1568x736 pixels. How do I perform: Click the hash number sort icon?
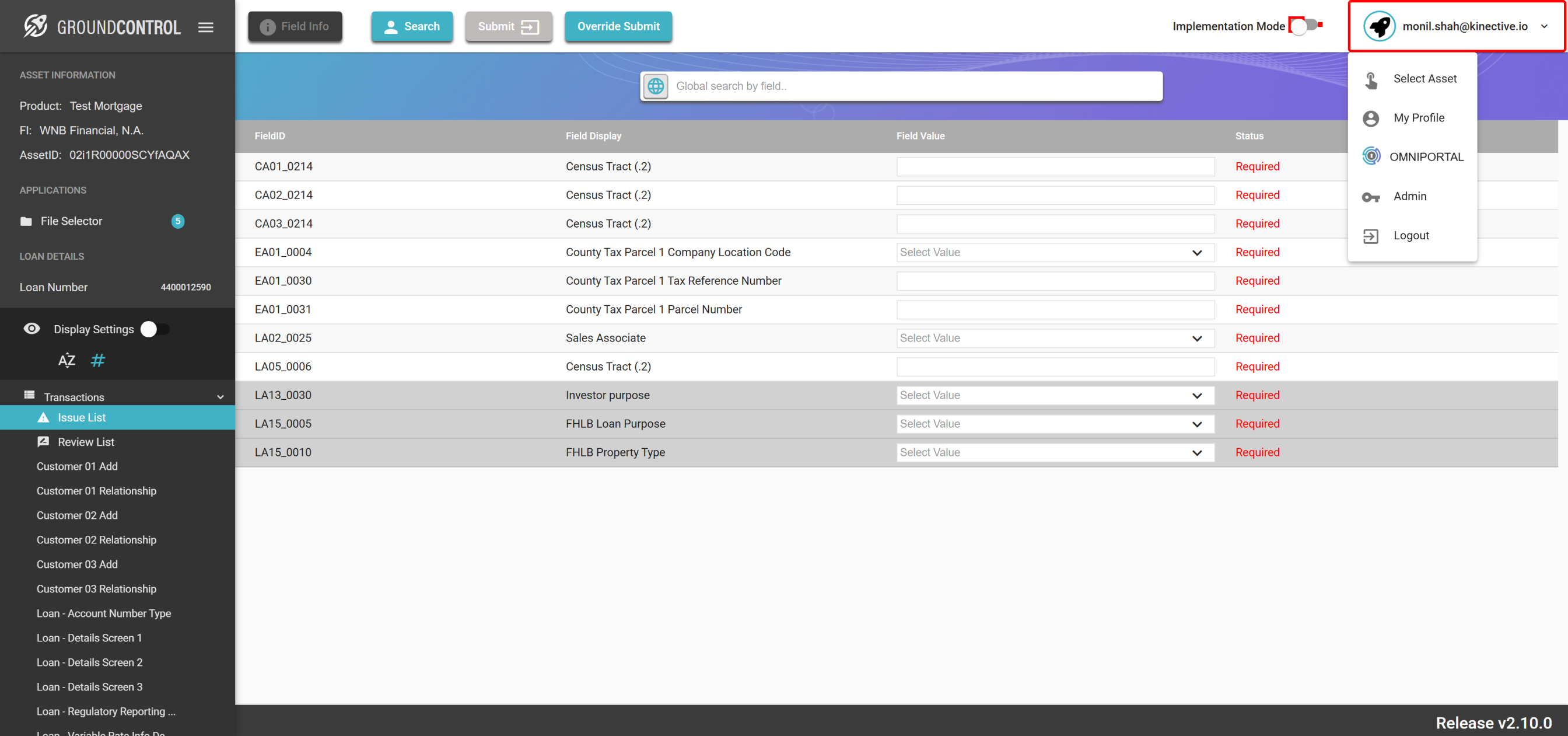click(x=97, y=360)
